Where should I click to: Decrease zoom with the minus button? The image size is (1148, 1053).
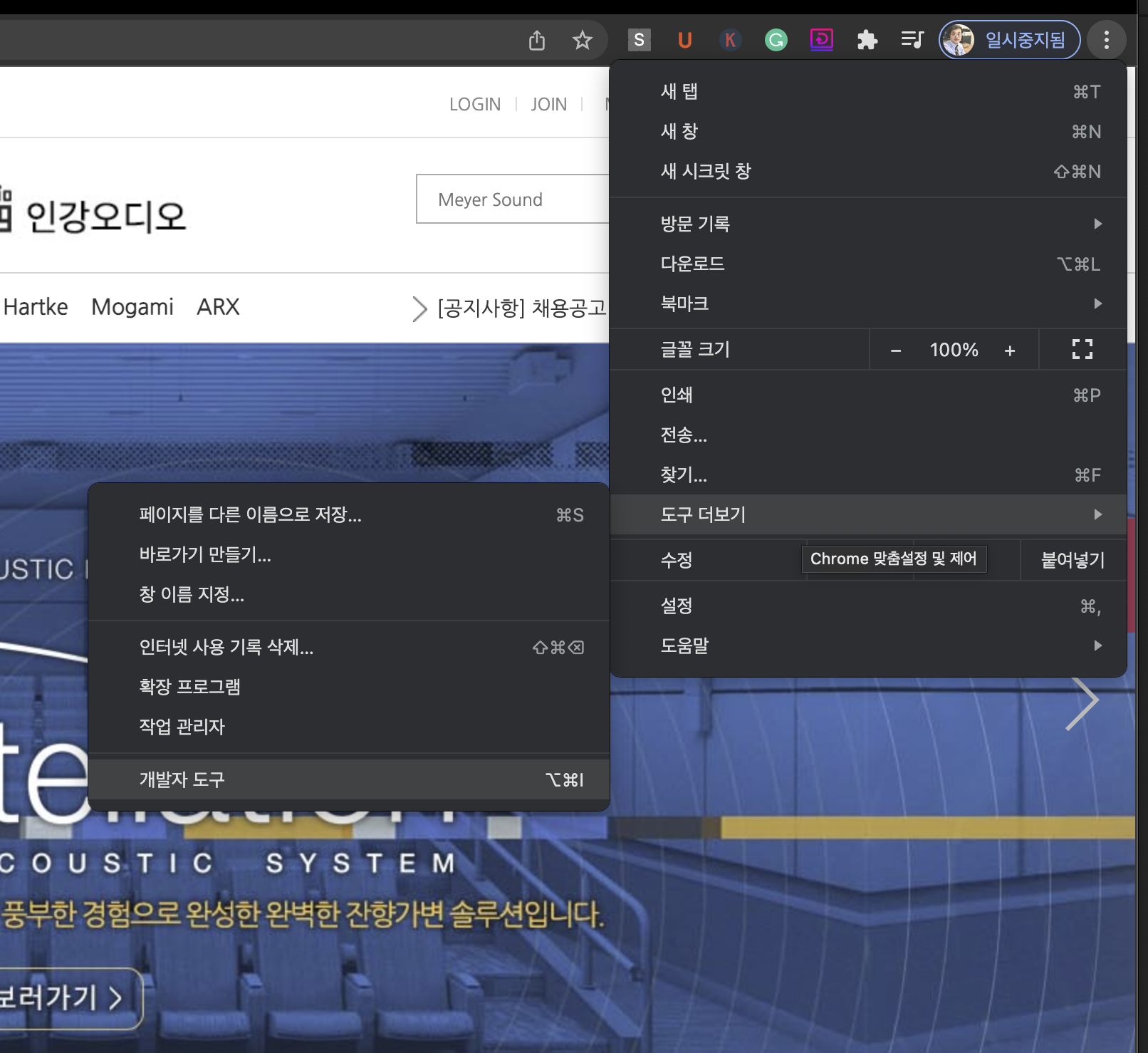[x=896, y=350]
